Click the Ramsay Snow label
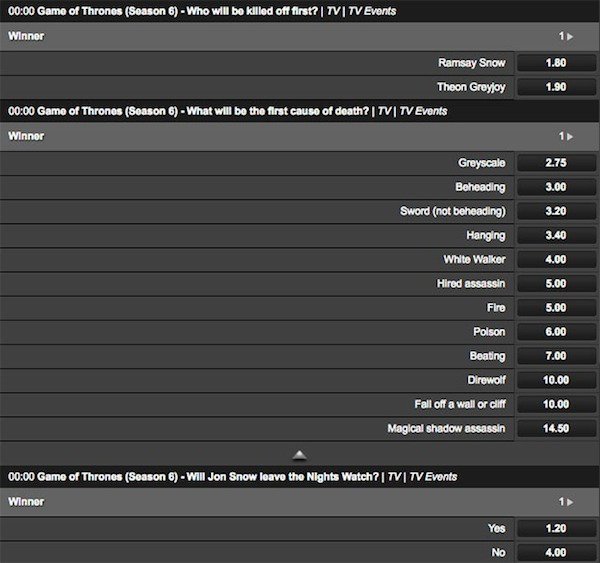This screenshot has width=600, height=563. click(x=472, y=63)
